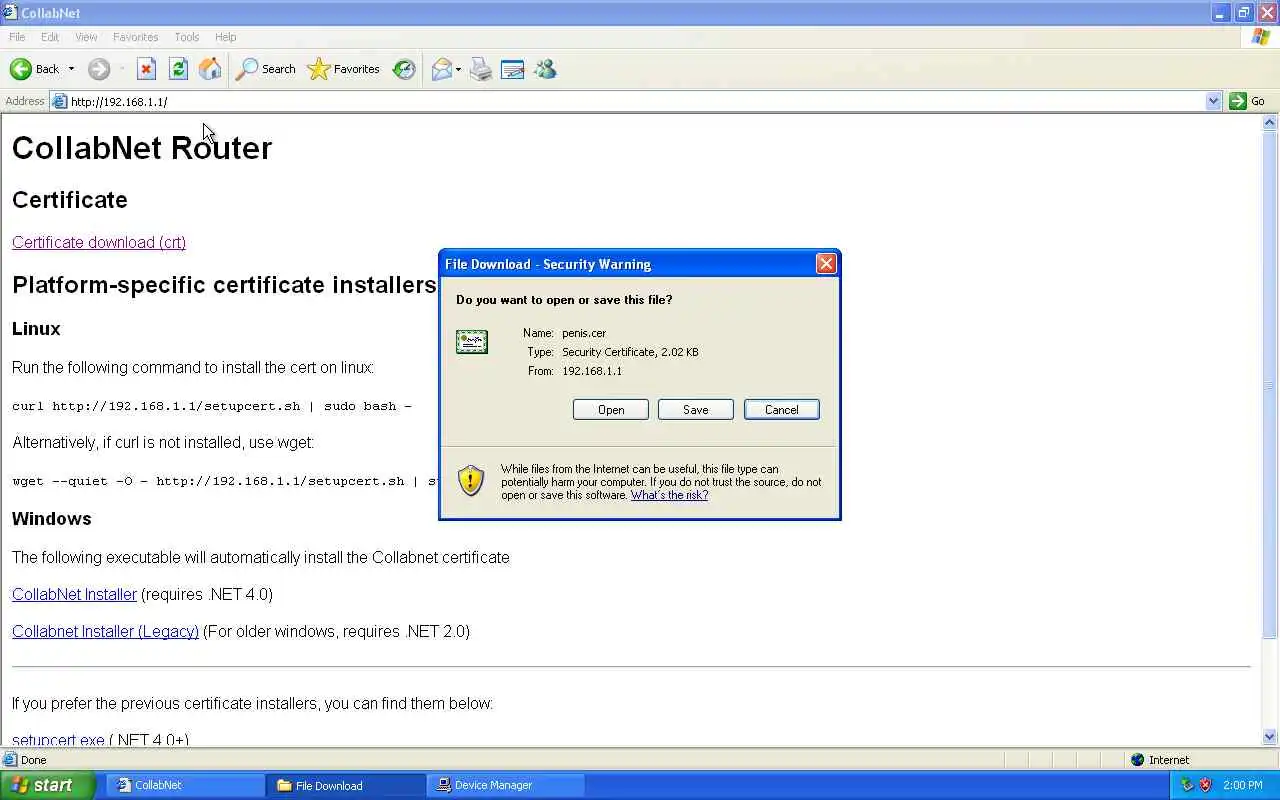Viewport: 1280px width, 800px height.
Task: Click the IE page icon in address bar
Action: (x=59, y=101)
